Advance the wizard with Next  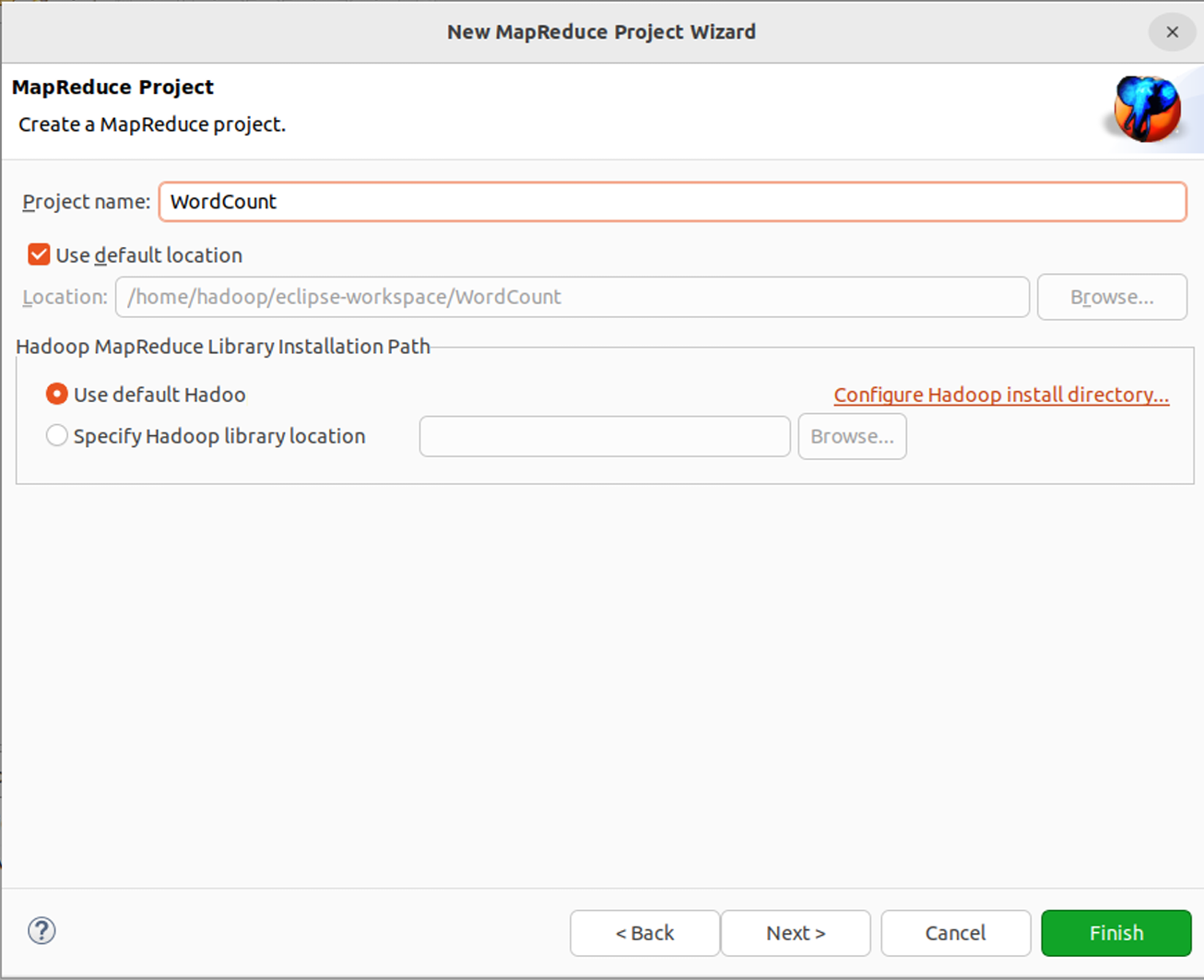[x=796, y=933]
